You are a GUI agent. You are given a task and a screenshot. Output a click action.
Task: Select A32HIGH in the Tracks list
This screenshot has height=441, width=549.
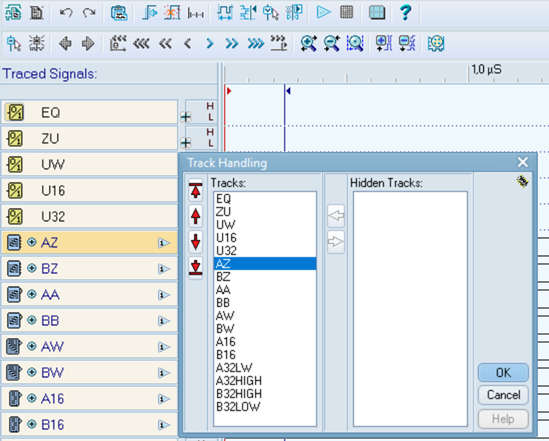pyautogui.click(x=265, y=380)
